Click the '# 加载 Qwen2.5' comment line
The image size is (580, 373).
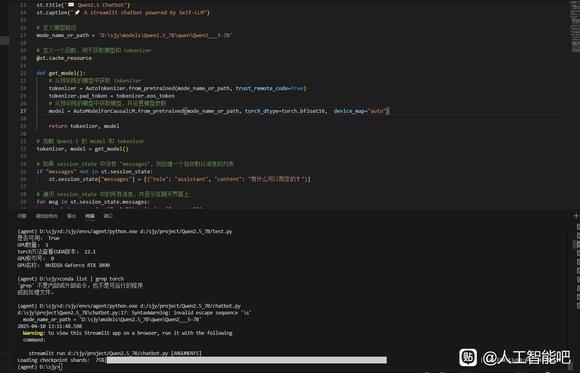click(x=91, y=141)
